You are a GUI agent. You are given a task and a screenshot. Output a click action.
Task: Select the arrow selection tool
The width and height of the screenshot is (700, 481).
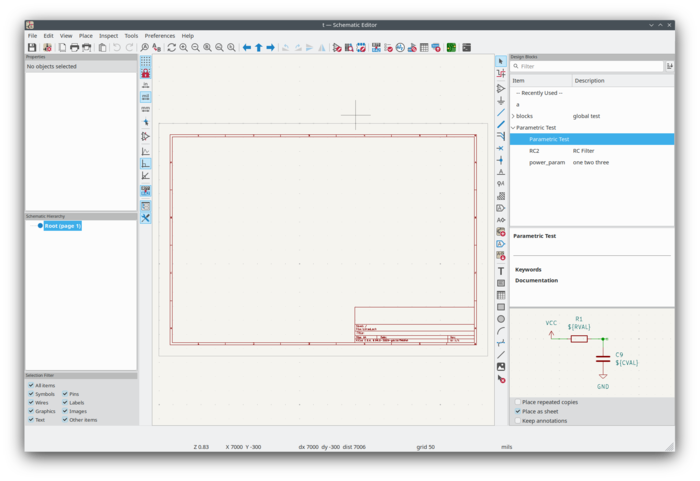click(x=501, y=62)
